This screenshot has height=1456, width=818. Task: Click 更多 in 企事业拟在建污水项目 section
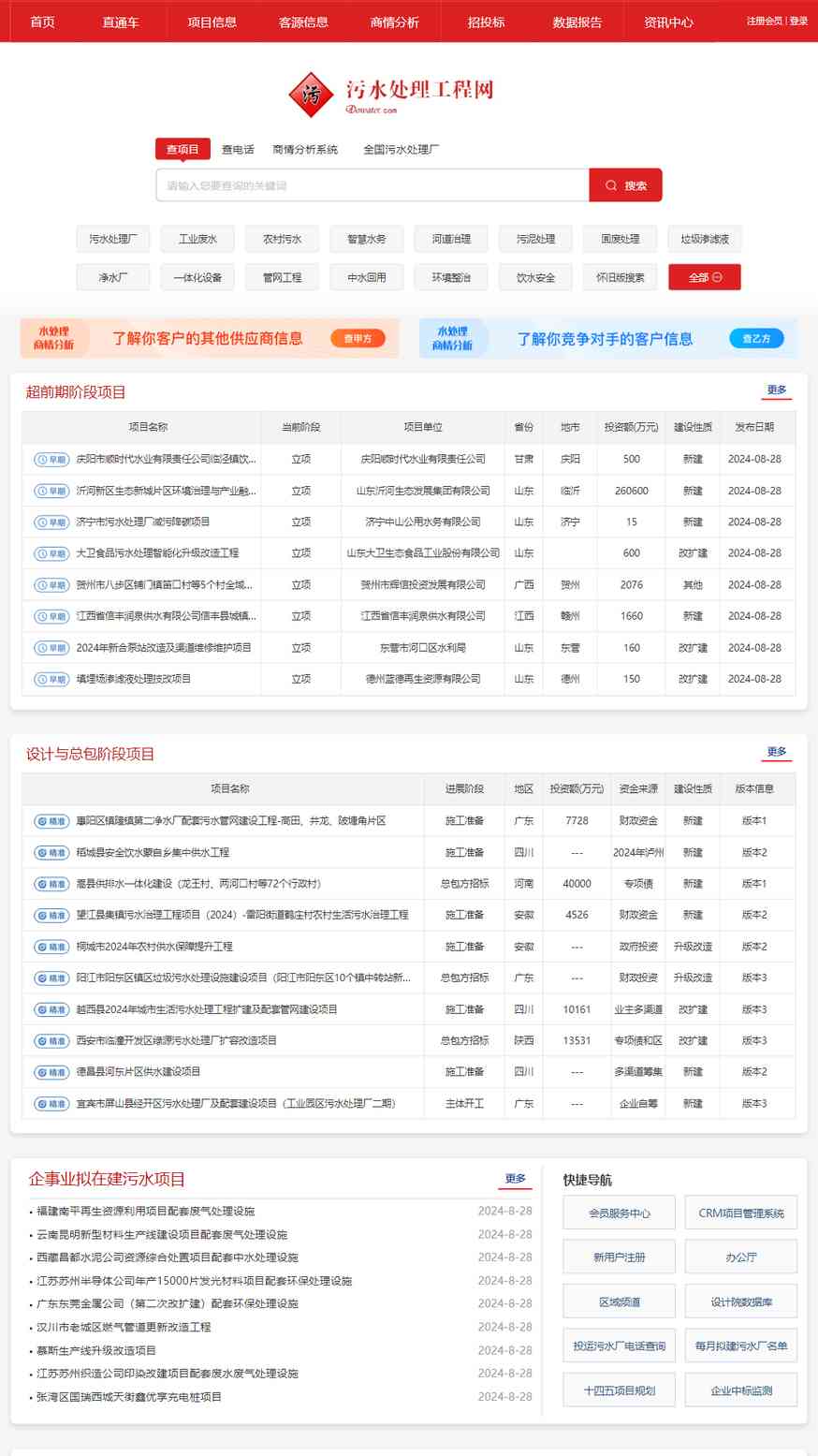pyautogui.click(x=516, y=1179)
